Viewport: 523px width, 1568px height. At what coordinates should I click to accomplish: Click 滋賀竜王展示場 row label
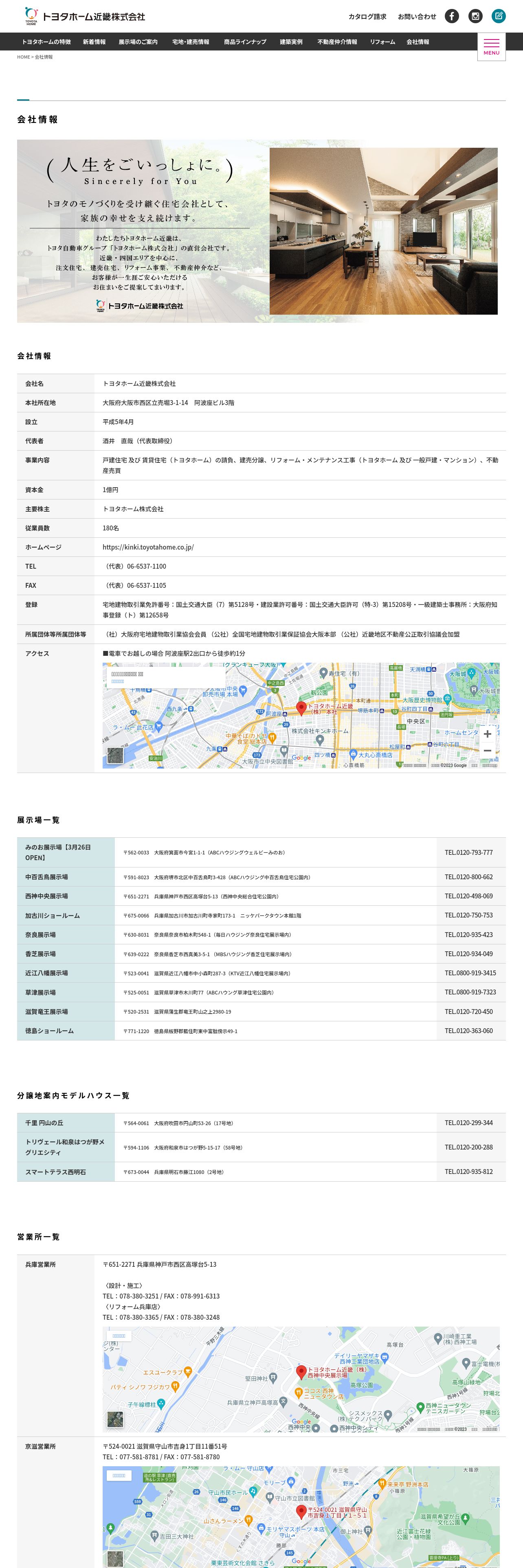tap(46, 1012)
